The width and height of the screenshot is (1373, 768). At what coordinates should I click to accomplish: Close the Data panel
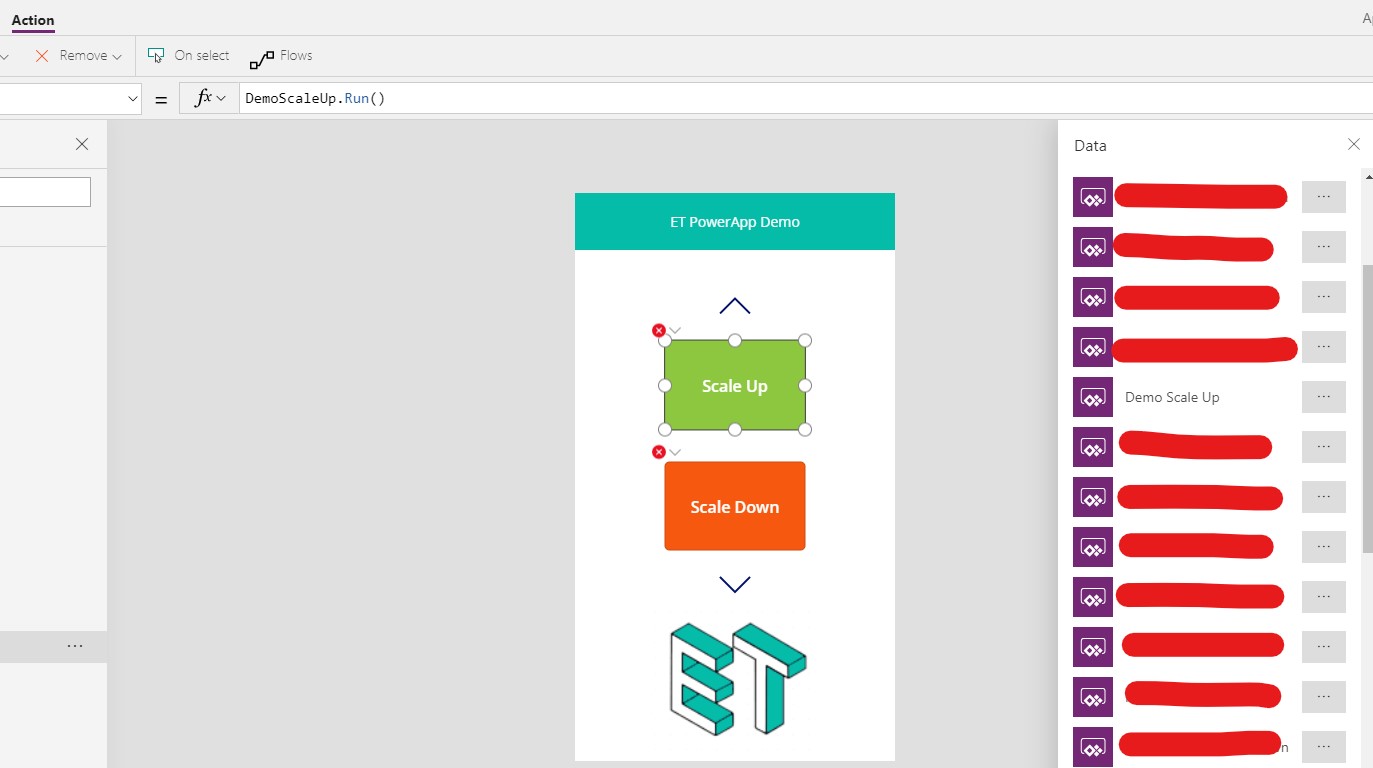[1355, 145]
